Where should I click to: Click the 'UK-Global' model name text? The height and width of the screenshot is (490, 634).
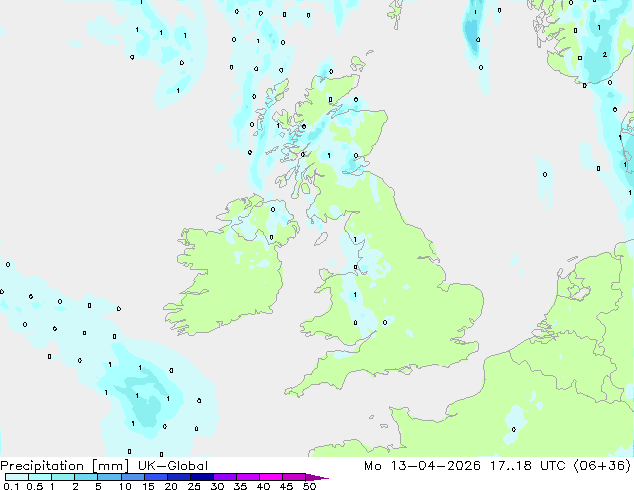pyautogui.click(x=173, y=466)
